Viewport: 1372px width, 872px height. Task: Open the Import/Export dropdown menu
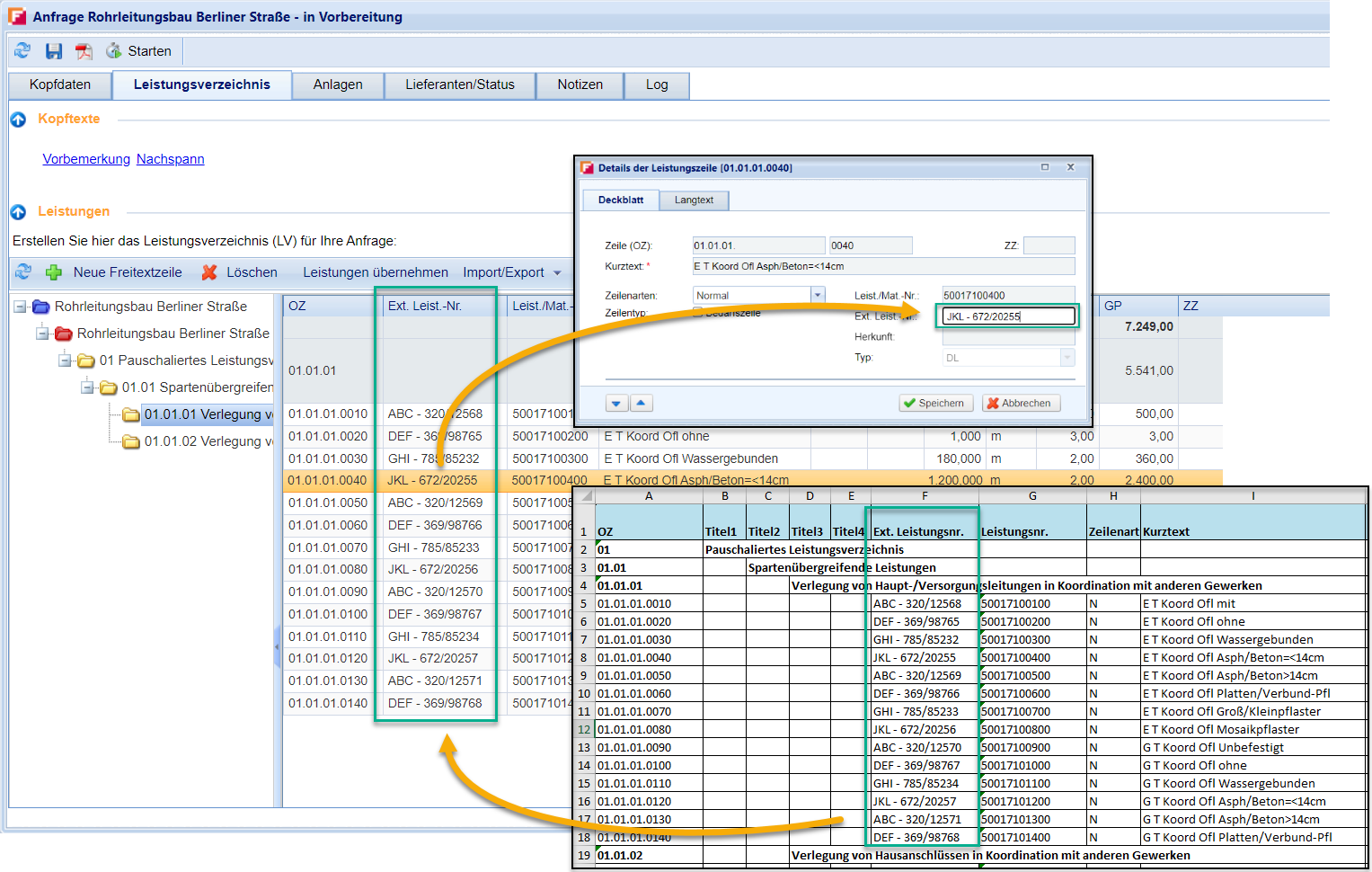[x=511, y=272]
